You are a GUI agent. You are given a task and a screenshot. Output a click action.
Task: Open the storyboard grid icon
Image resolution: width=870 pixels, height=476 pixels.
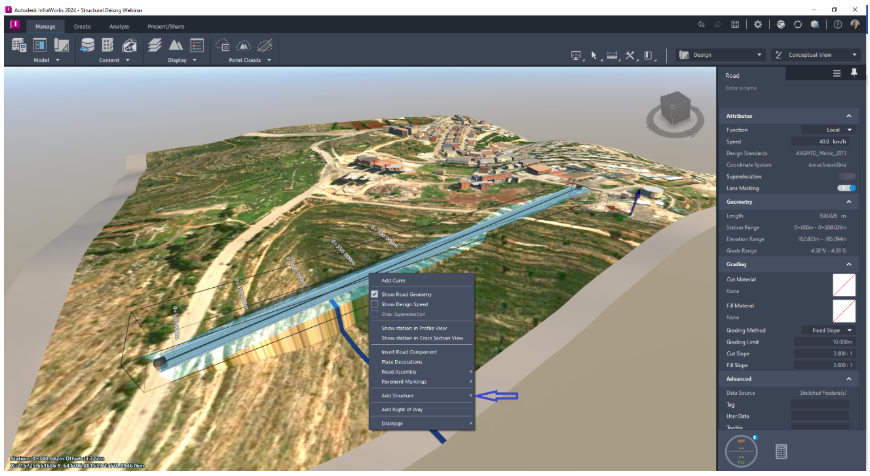pos(735,24)
